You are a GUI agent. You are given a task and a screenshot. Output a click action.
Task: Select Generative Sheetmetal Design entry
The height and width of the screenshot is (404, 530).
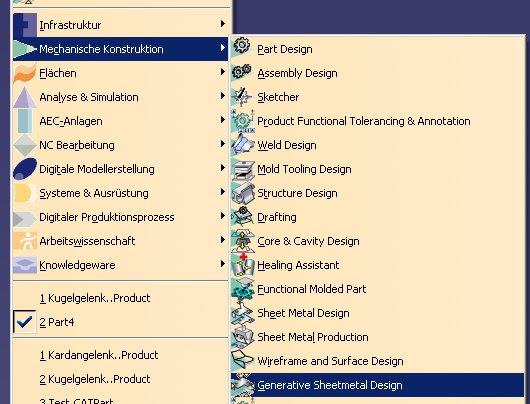point(378,385)
